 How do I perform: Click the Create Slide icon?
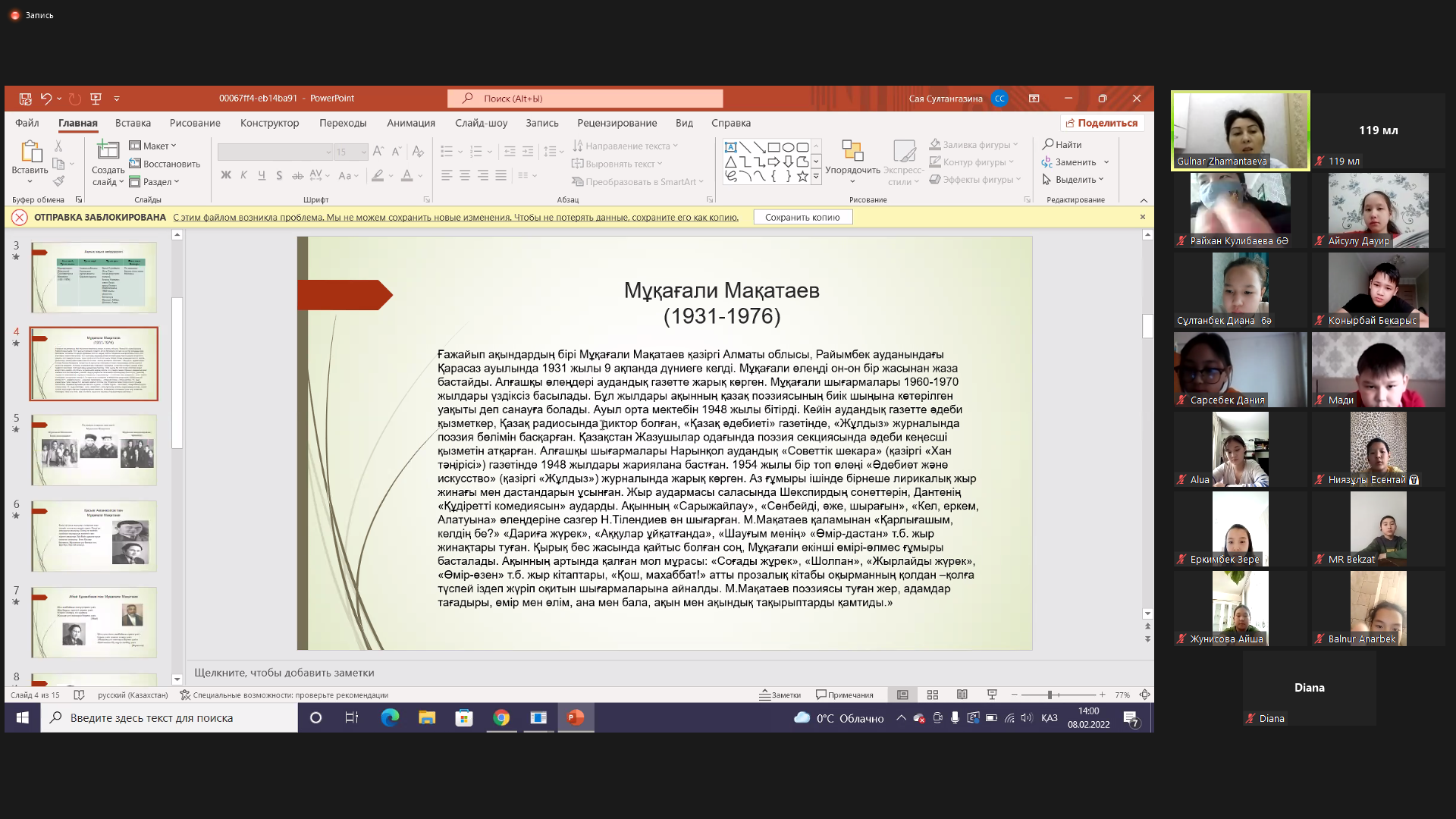[108, 152]
